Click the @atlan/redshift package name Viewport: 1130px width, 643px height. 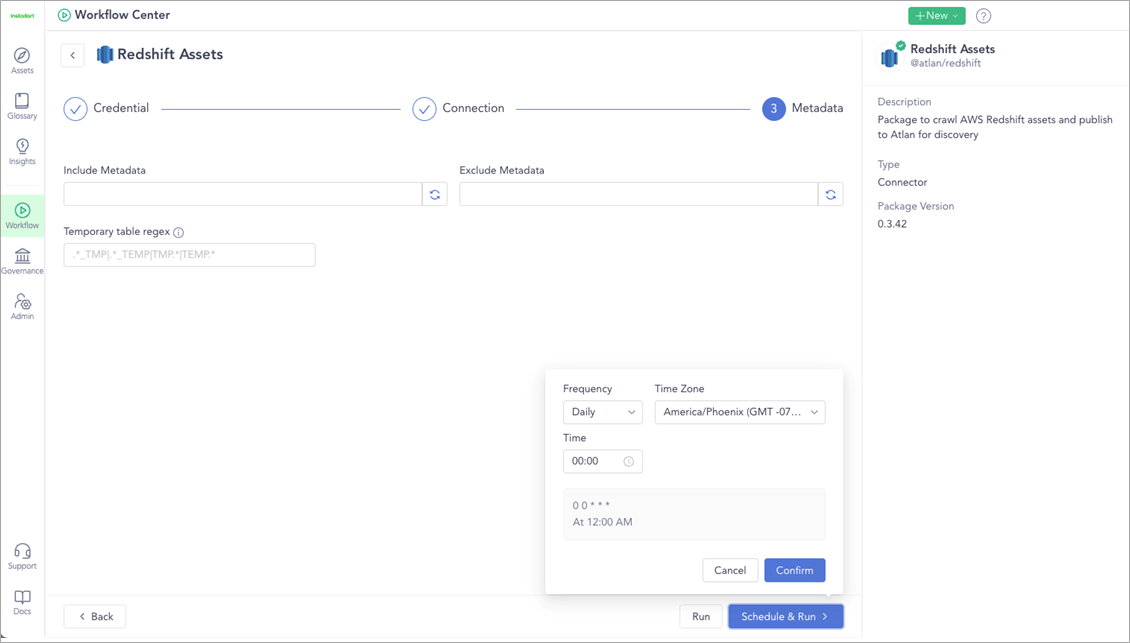click(x=946, y=63)
